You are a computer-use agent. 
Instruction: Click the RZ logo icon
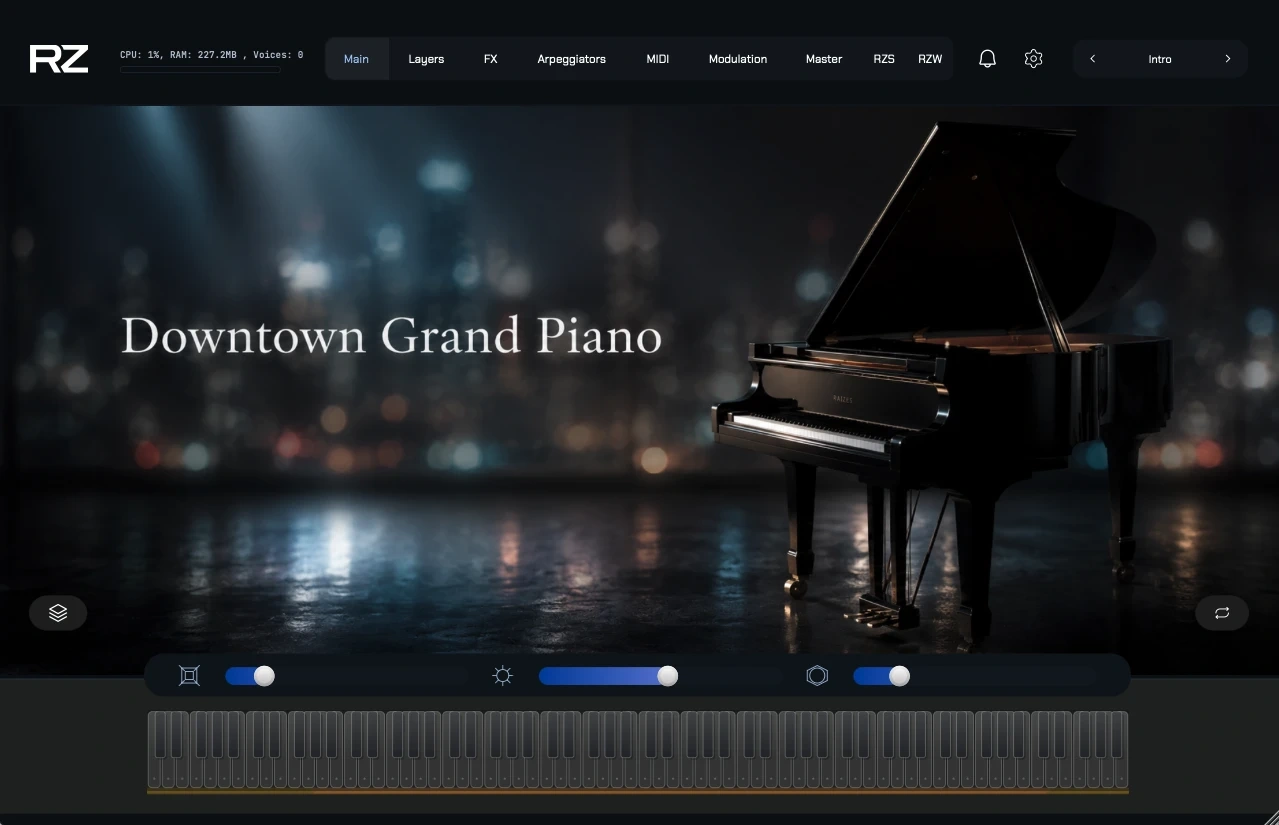click(x=59, y=59)
